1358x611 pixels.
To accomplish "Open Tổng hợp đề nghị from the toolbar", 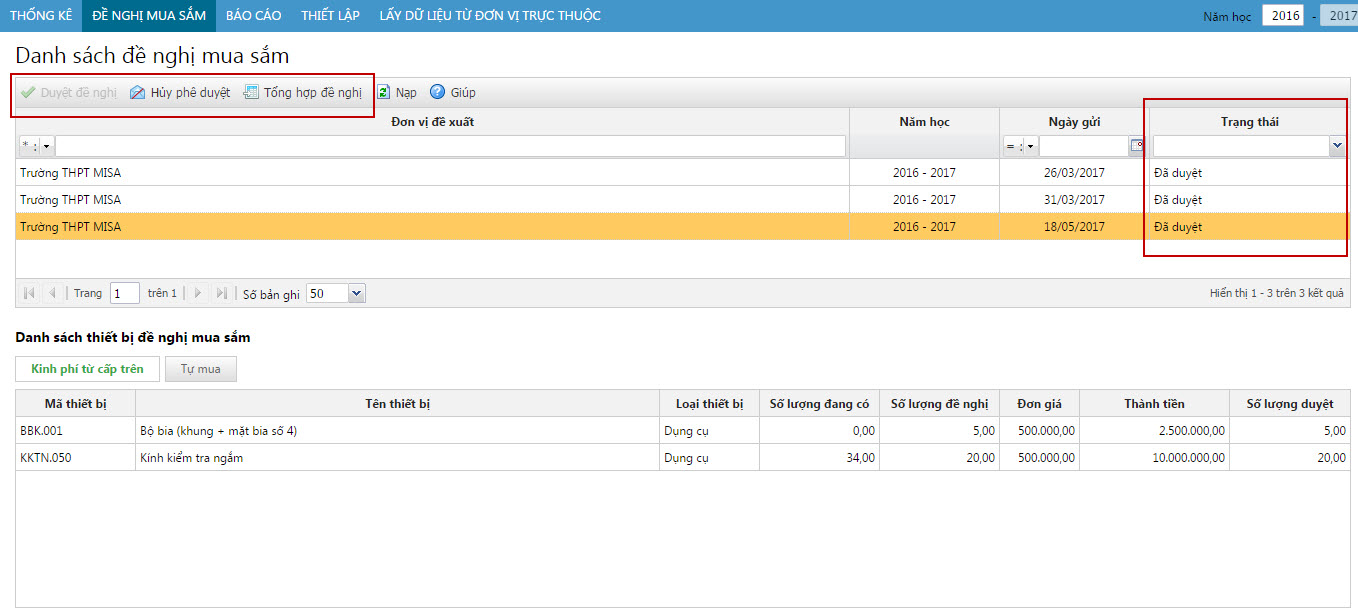I will [251, 93].
